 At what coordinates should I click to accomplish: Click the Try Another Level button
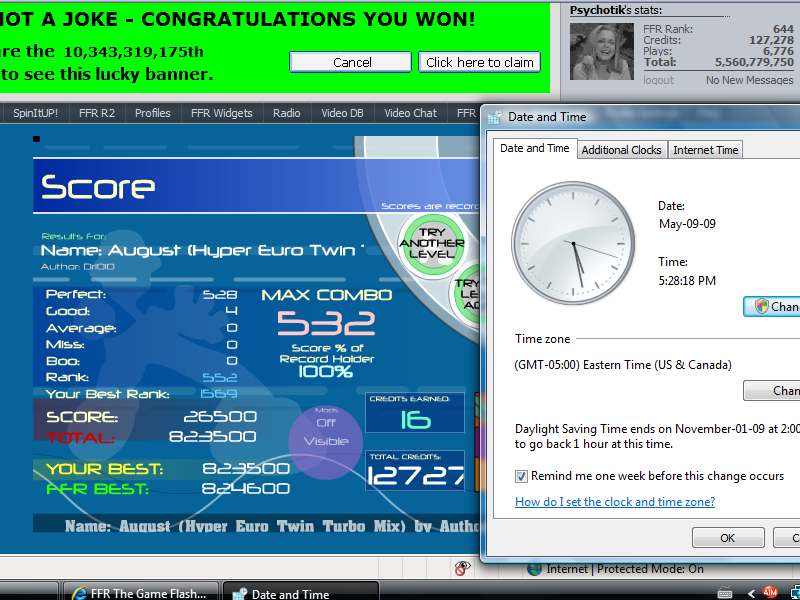tap(431, 242)
